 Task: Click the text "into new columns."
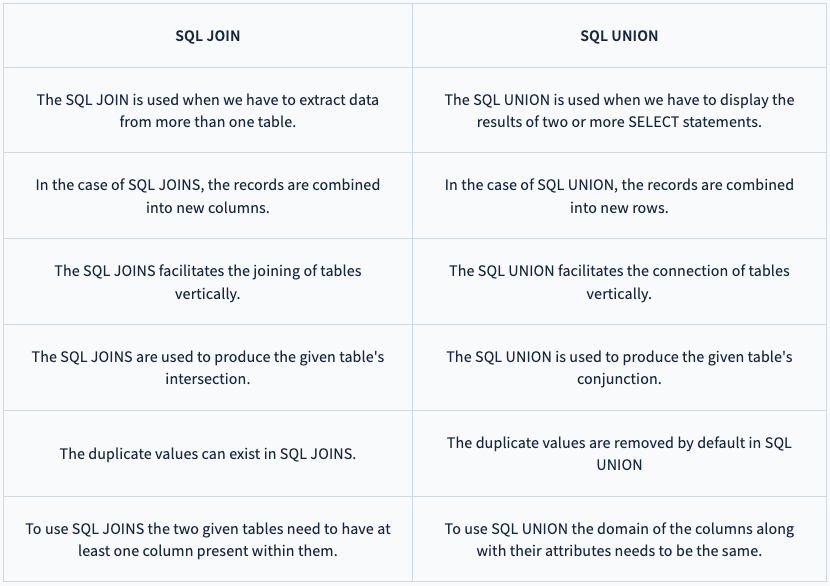[x=208, y=208]
